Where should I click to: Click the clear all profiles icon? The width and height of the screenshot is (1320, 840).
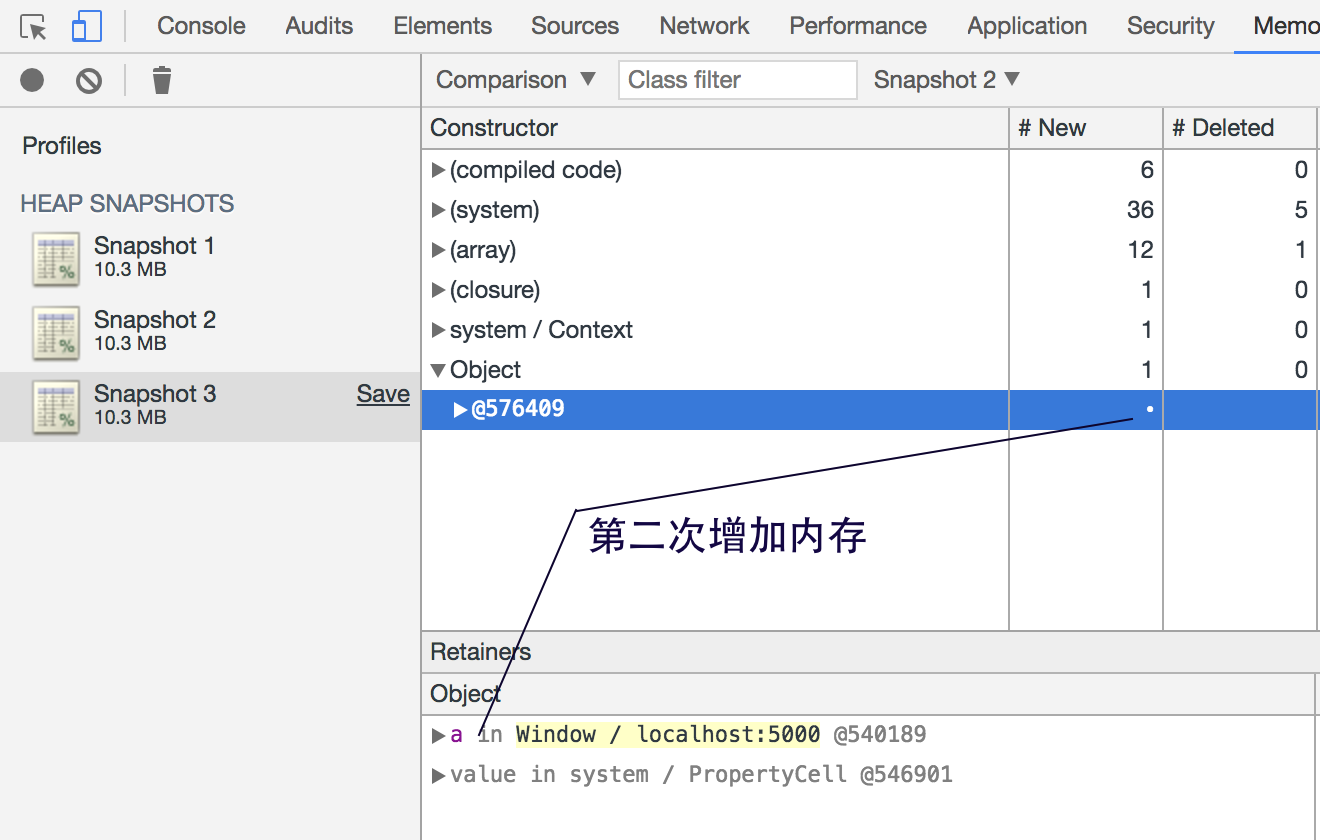(x=89, y=80)
